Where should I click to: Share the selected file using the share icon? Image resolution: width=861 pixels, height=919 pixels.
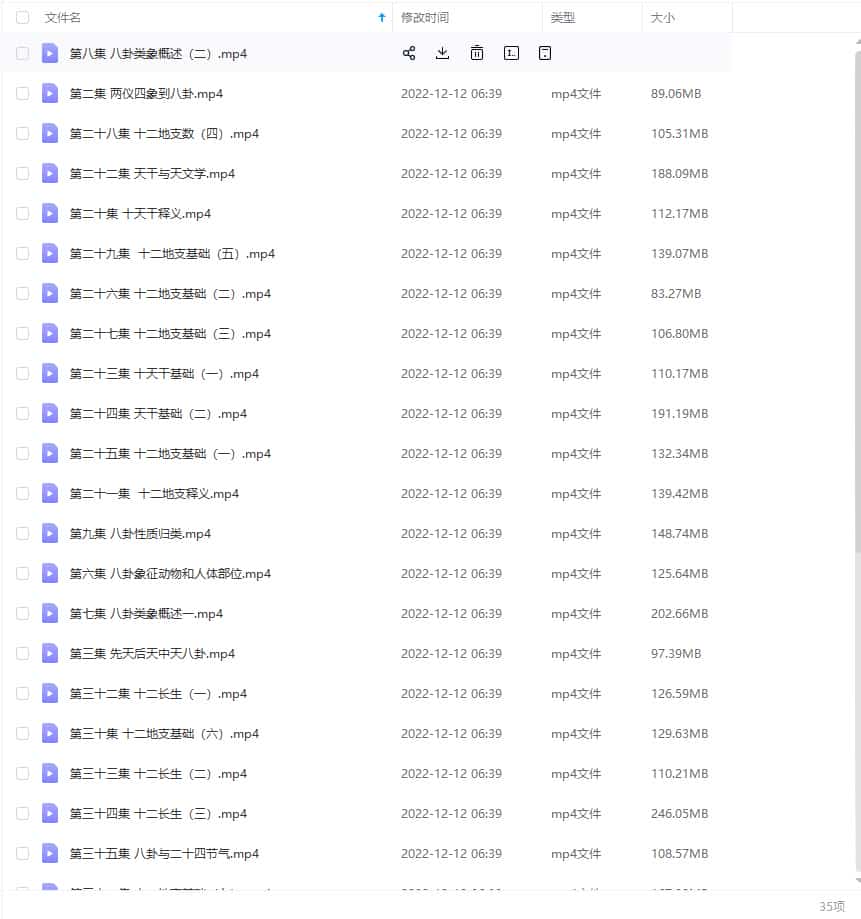pyautogui.click(x=408, y=53)
